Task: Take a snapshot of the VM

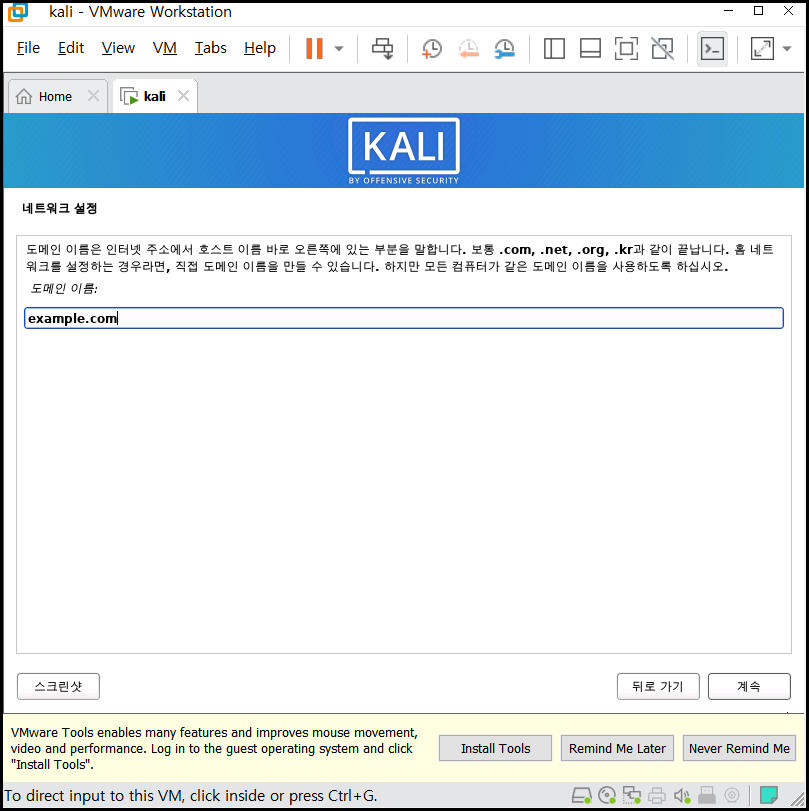Action: (431, 49)
